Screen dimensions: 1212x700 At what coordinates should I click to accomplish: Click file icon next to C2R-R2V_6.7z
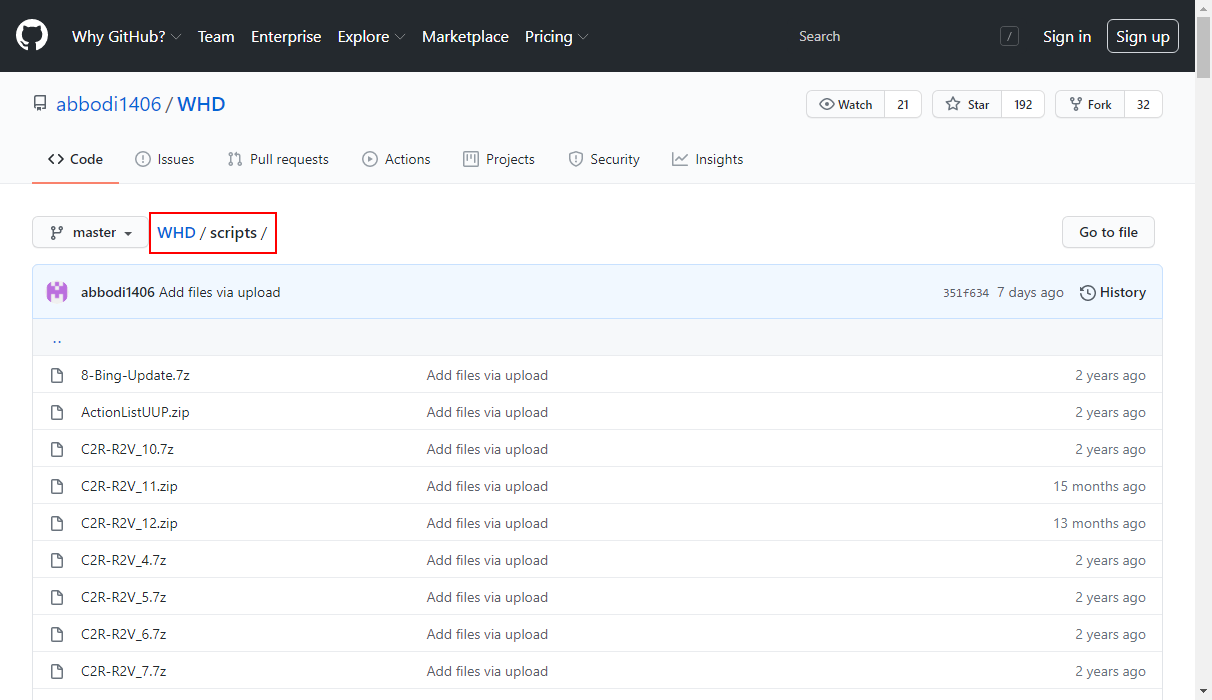tap(57, 634)
